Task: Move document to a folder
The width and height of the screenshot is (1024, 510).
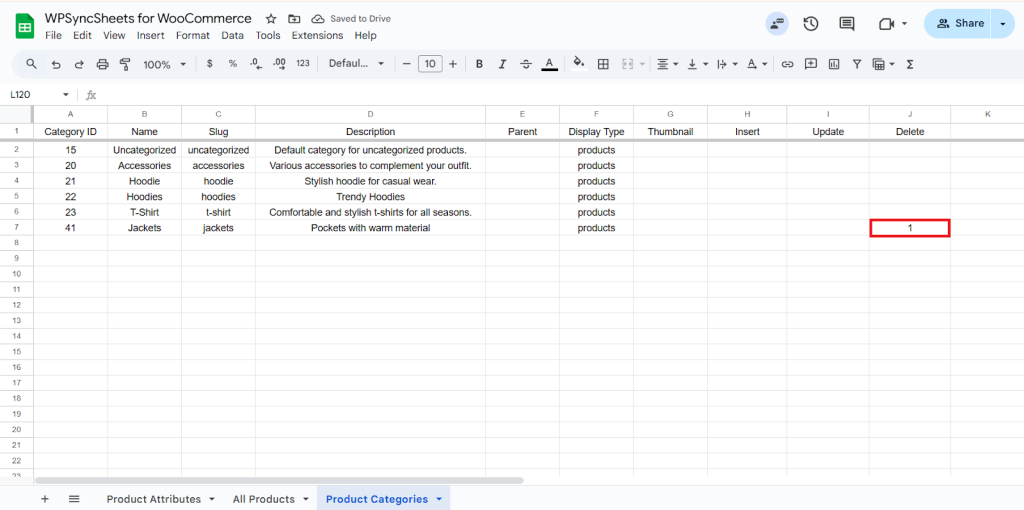Action: click(295, 18)
